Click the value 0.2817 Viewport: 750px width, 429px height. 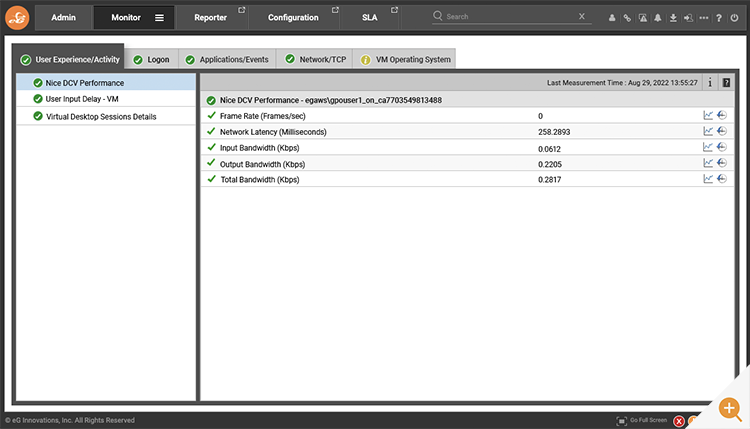550,179
